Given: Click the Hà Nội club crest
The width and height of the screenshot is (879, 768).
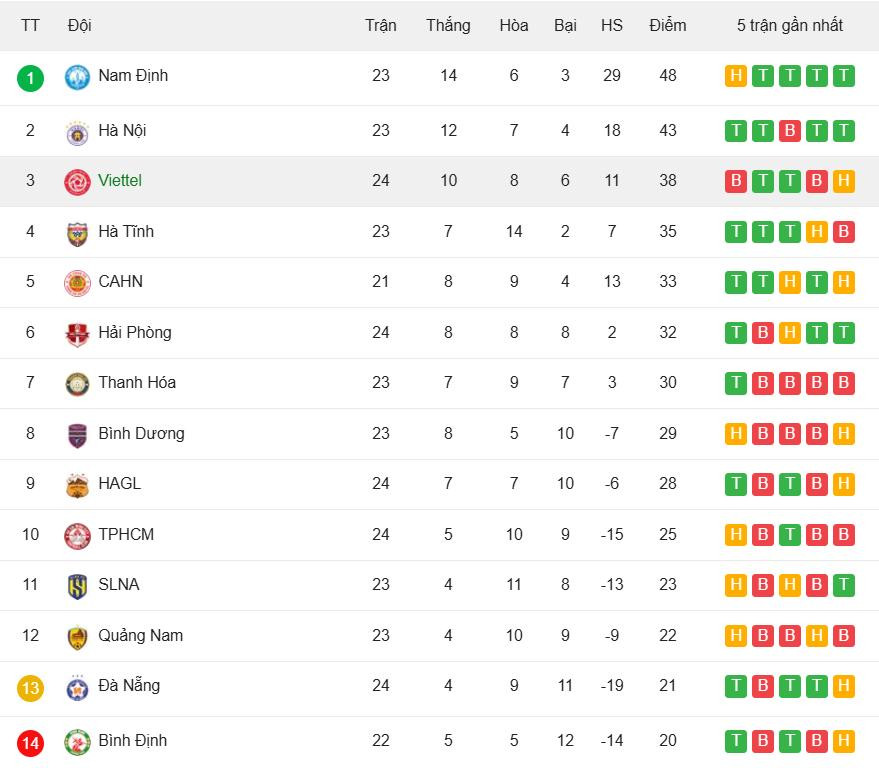Looking at the screenshot, I should [77, 132].
